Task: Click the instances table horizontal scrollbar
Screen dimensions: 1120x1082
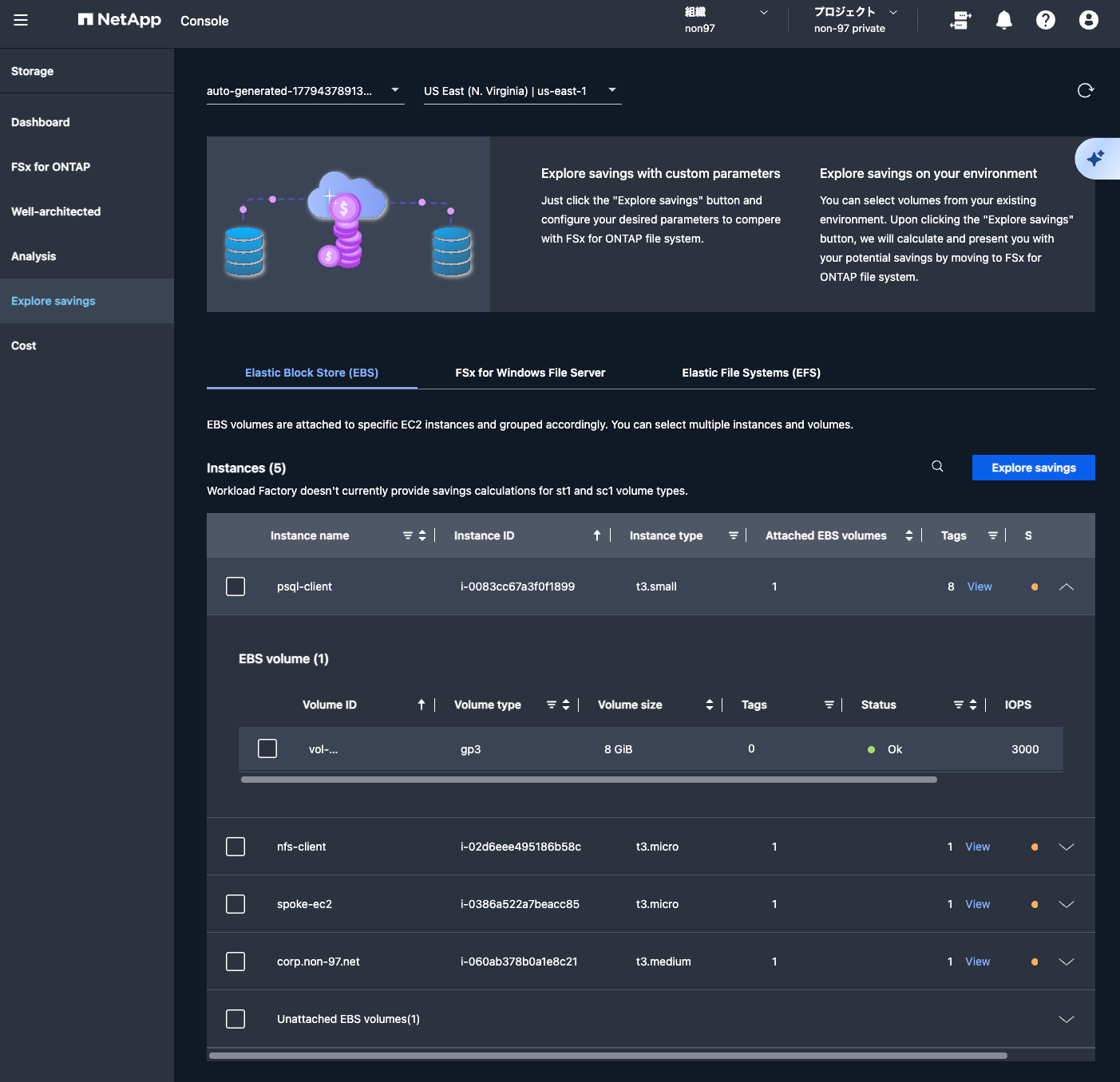Action: point(607,1056)
